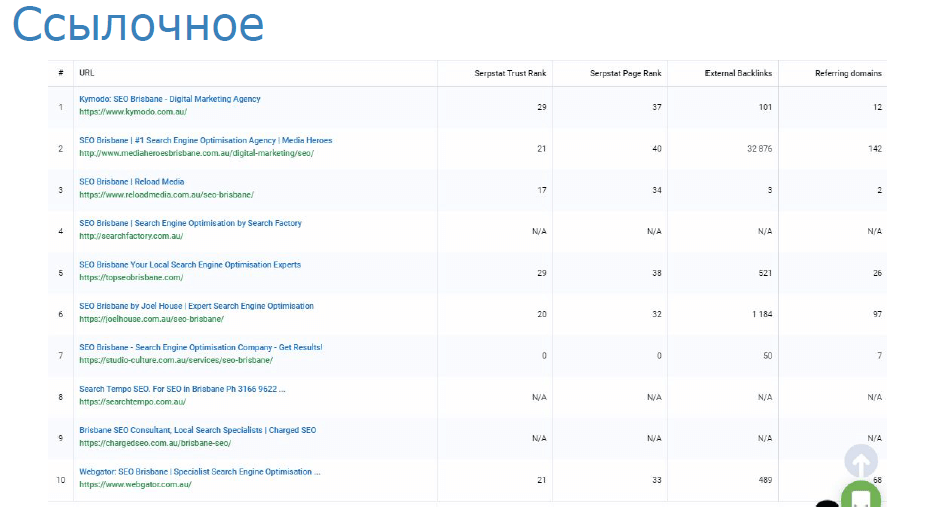Open the SEO Brisbane | Reload Media link
This screenshot has width=936, height=510.
(x=131, y=182)
